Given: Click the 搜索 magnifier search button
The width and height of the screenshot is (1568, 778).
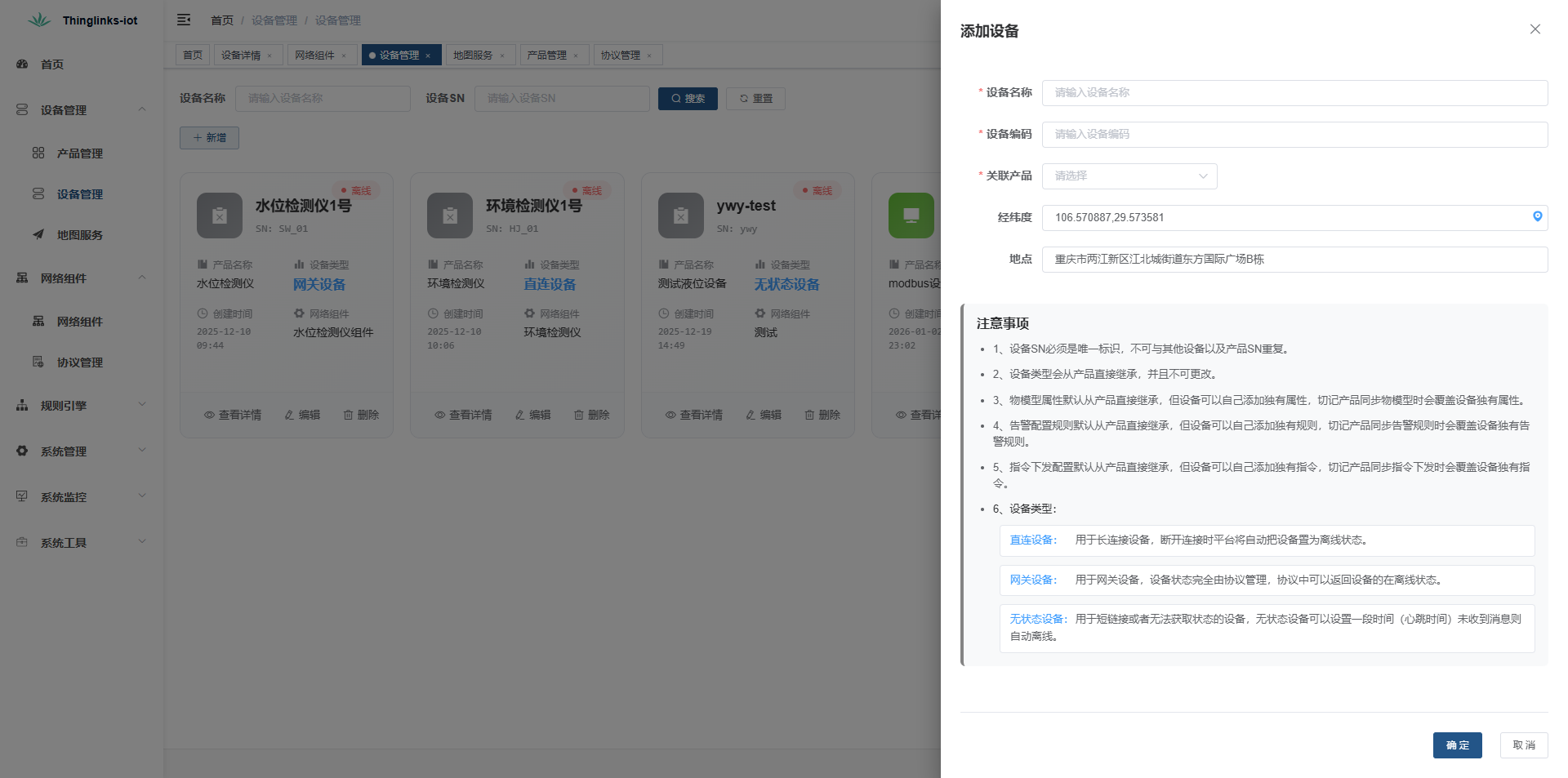Looking at the screenshot, I should pos(687,98).
